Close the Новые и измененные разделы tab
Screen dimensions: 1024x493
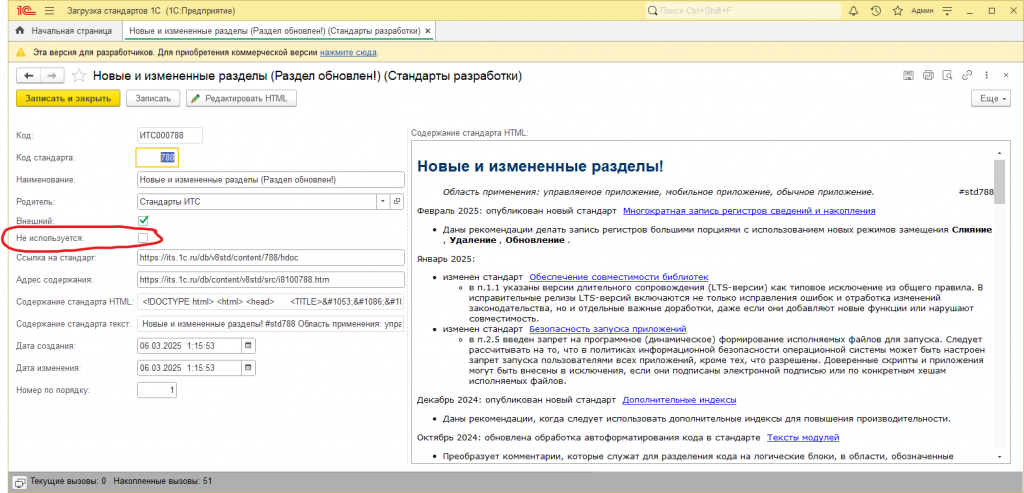point(427,31)
